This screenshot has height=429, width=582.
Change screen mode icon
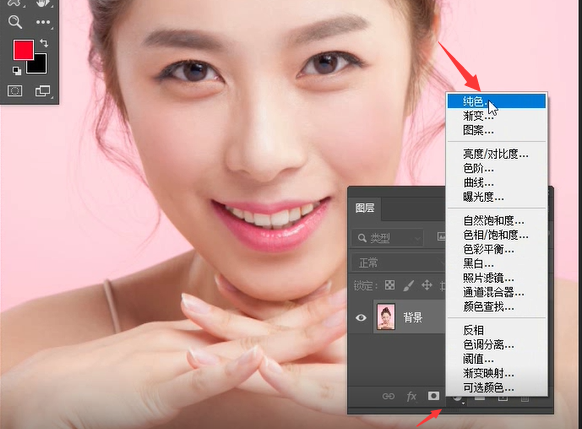pyautogui.click(x=42, y=91)
